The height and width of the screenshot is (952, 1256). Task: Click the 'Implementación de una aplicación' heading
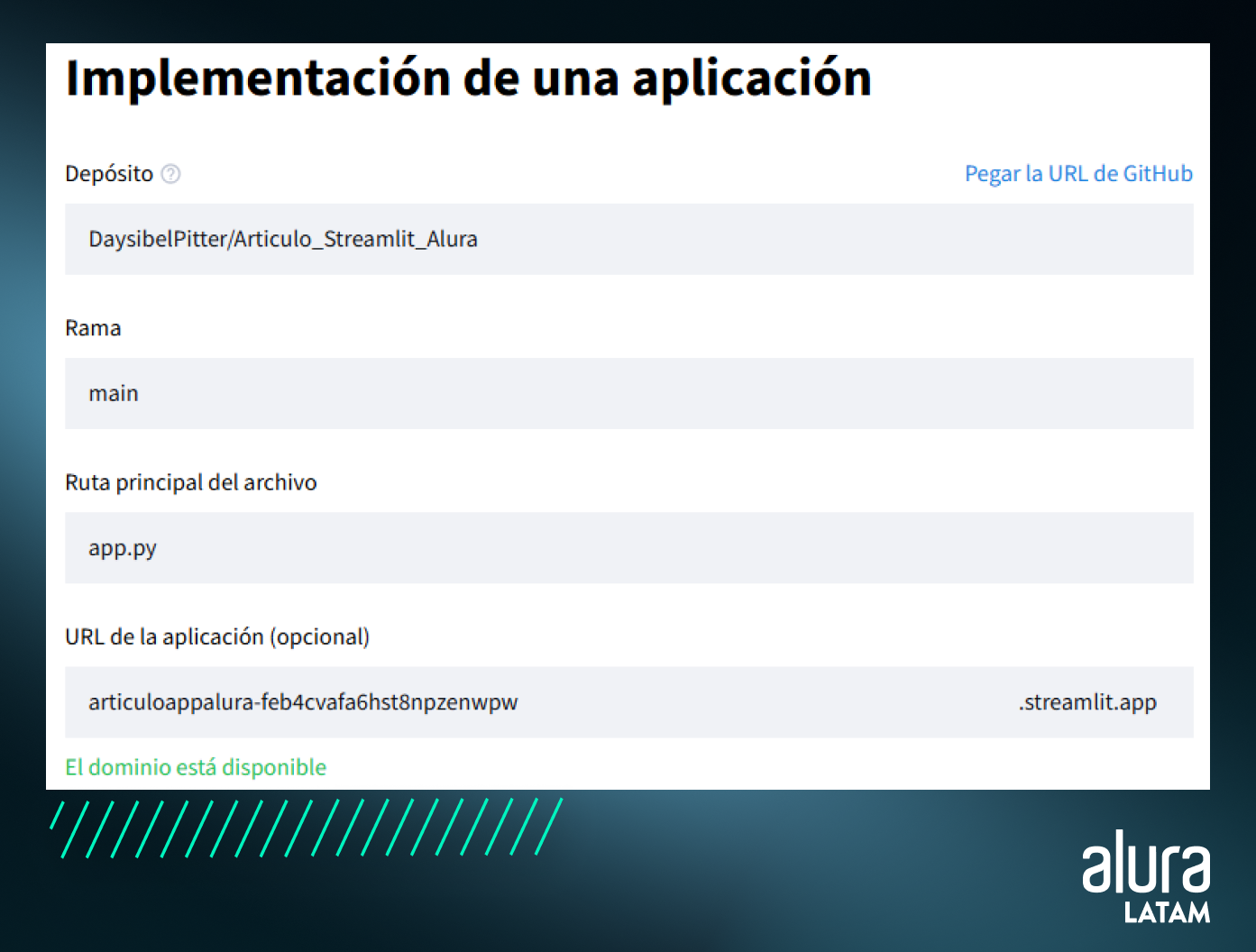click(469, 78)
